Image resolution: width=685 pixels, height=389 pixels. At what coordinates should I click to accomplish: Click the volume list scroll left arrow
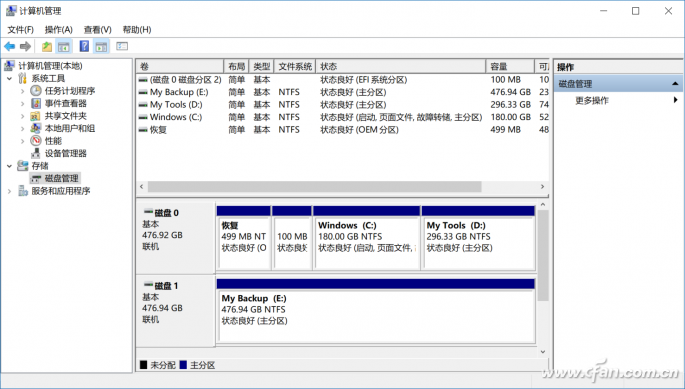142,187
